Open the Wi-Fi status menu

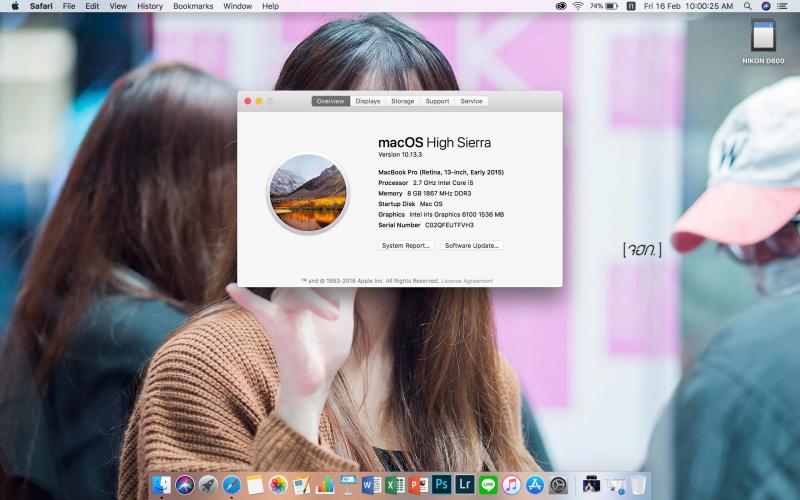pyautogui.click(x=578, y=6)
